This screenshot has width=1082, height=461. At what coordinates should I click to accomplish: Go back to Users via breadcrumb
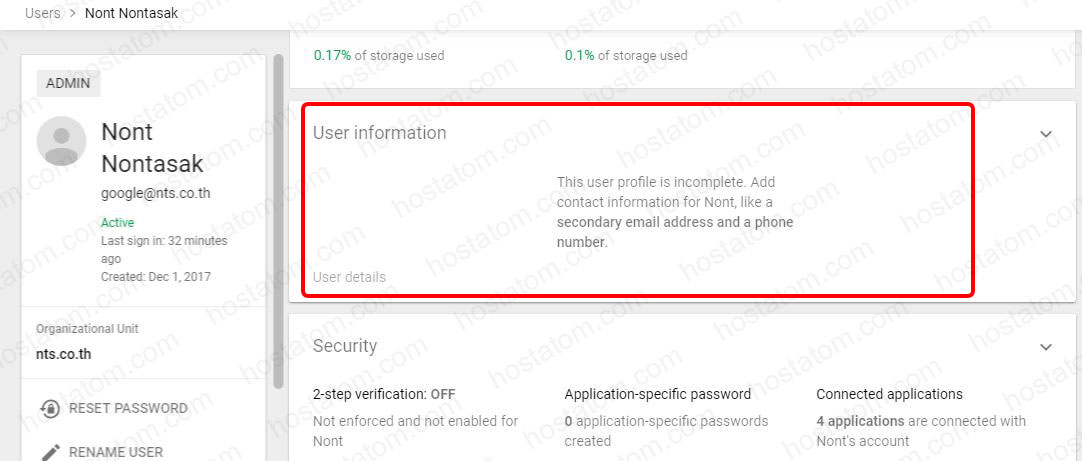tap(42, 13)
